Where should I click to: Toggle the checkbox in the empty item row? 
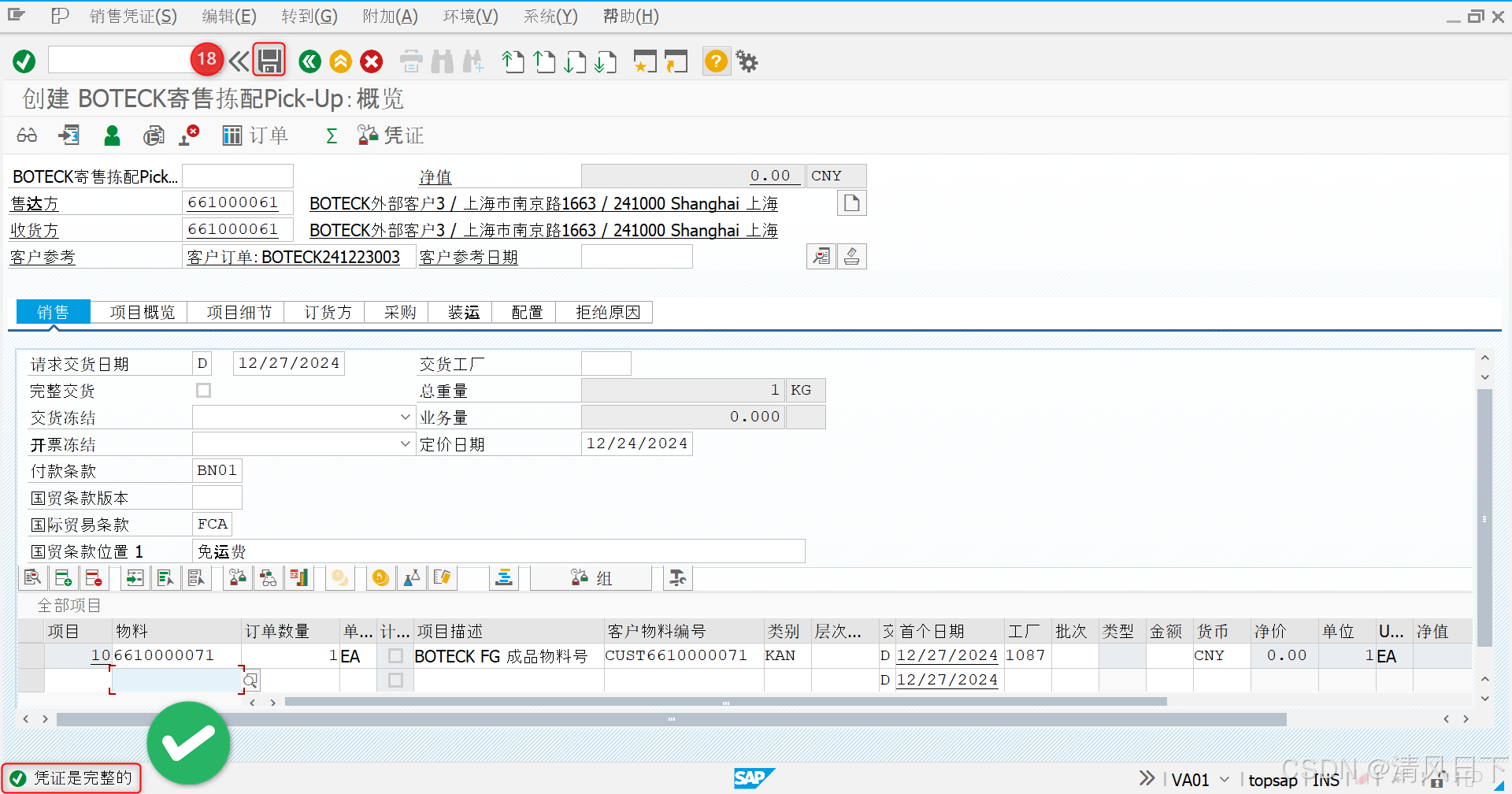(395, 681)
